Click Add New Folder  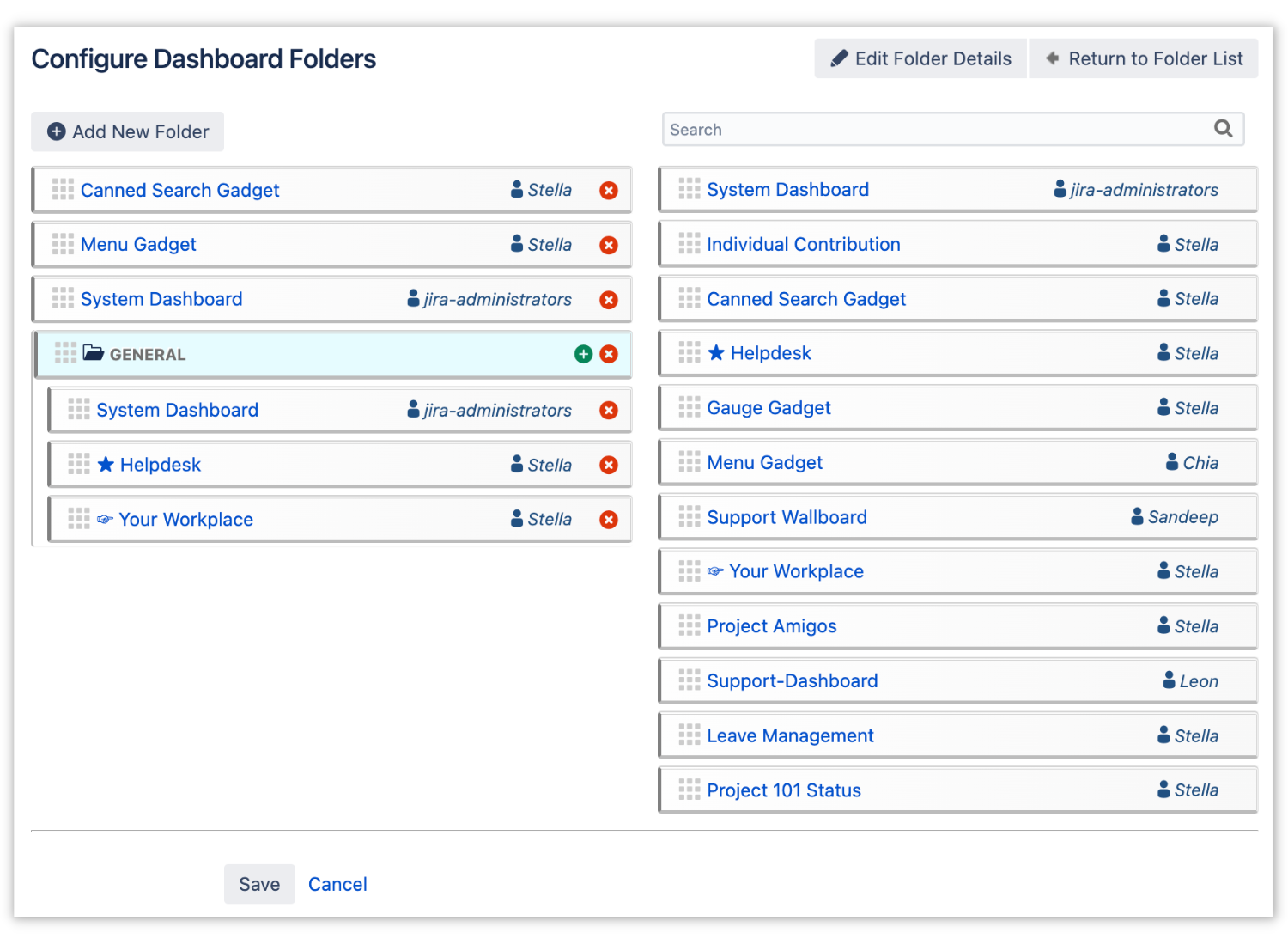coord(127,131)
